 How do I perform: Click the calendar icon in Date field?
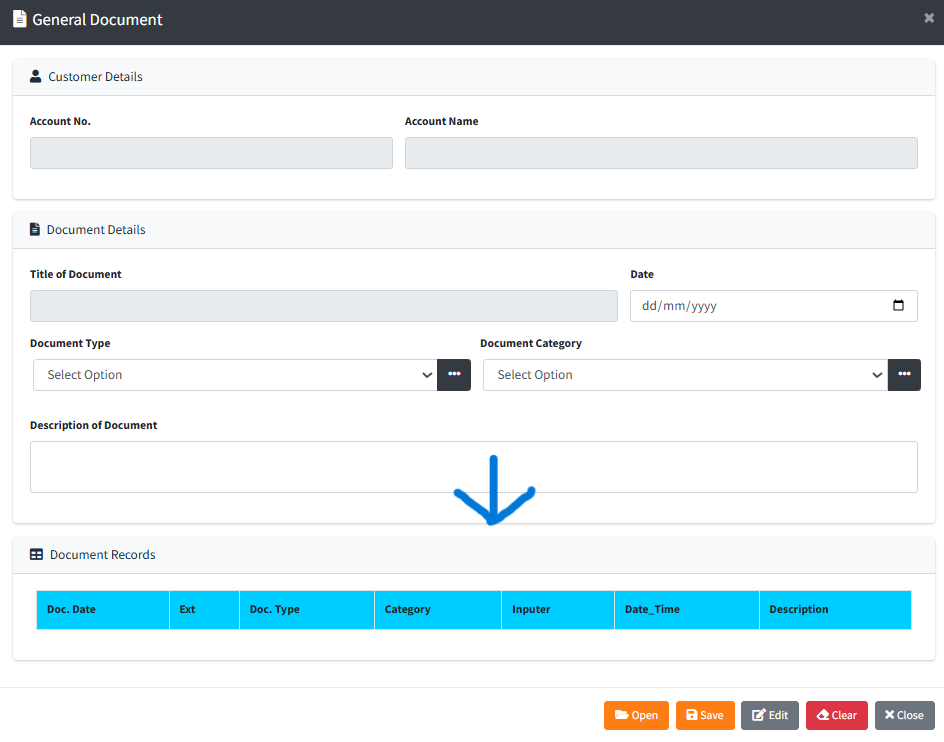pos(898,306)
